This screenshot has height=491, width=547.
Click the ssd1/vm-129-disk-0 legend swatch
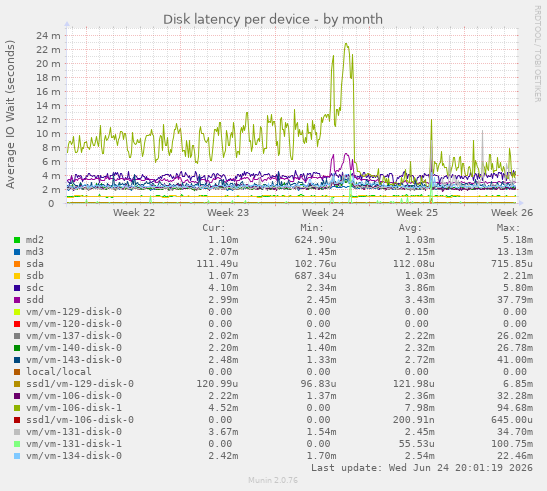click(17, 384)
